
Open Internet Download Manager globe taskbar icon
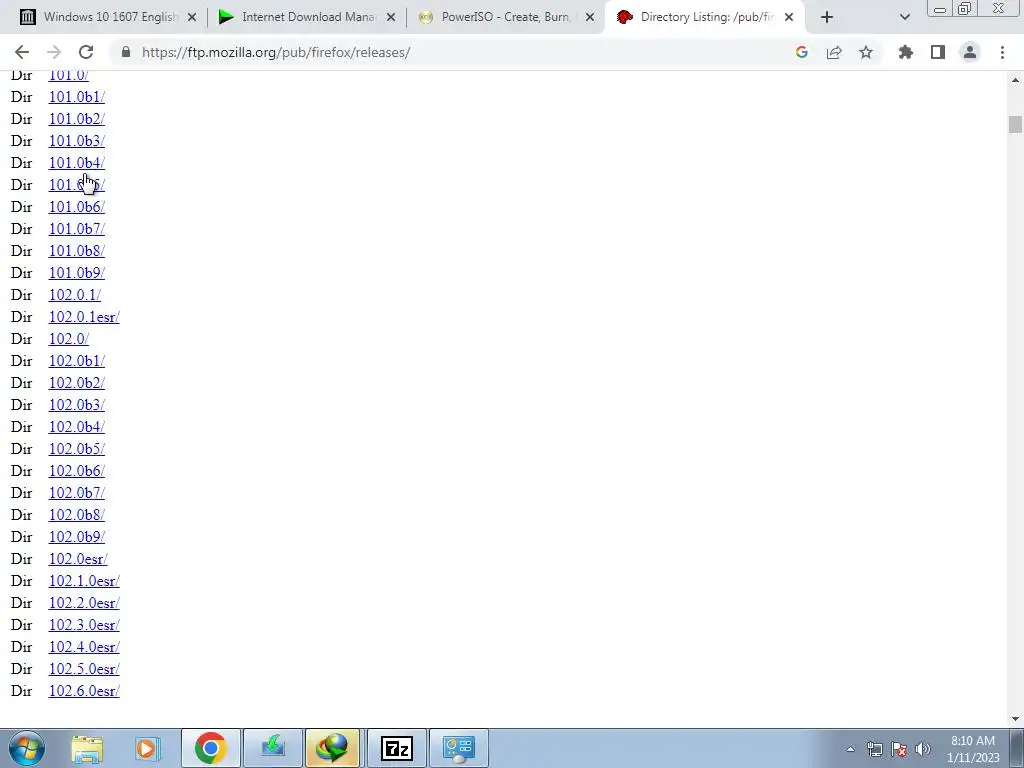click(332, 748)
